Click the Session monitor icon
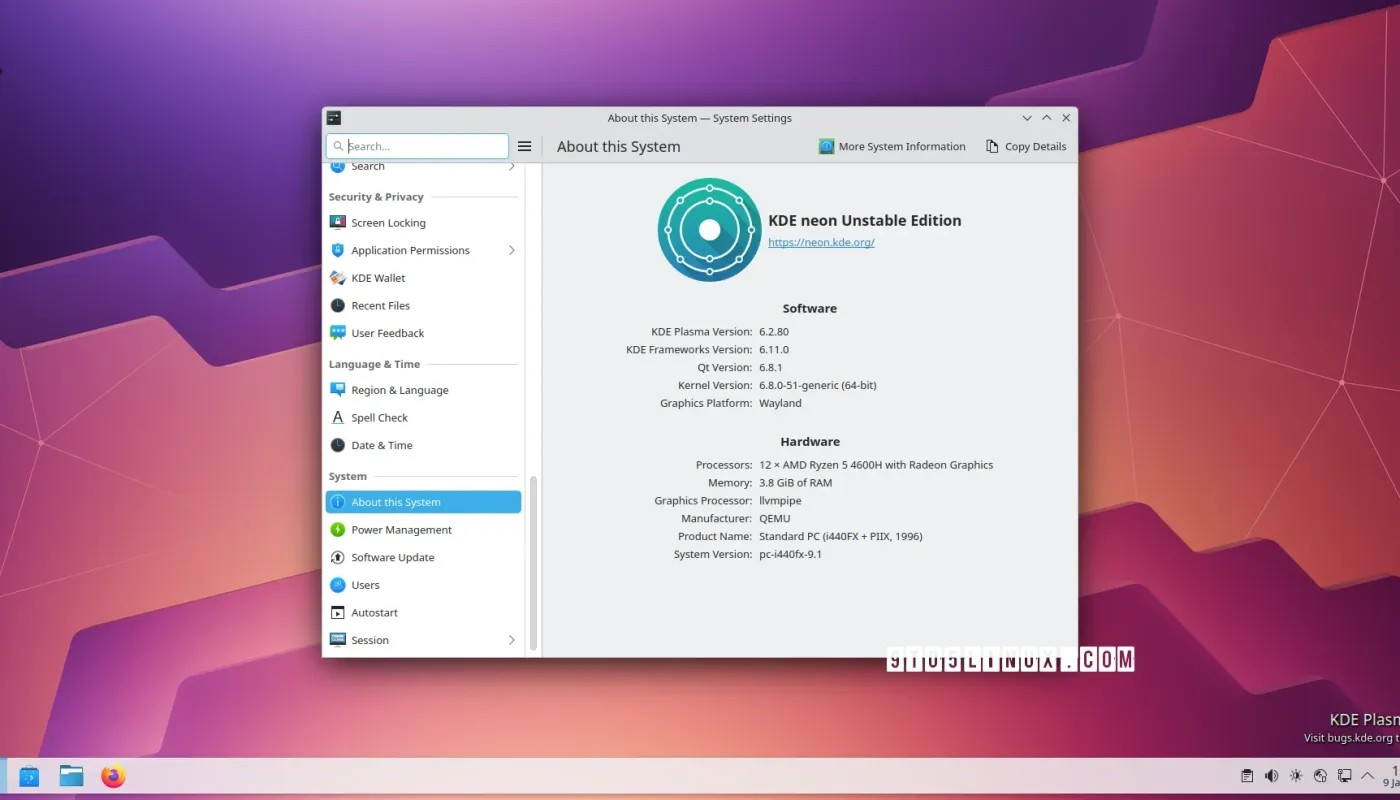Image resolution: width=1400 pixels, height=800 pixels. (338, 640)
